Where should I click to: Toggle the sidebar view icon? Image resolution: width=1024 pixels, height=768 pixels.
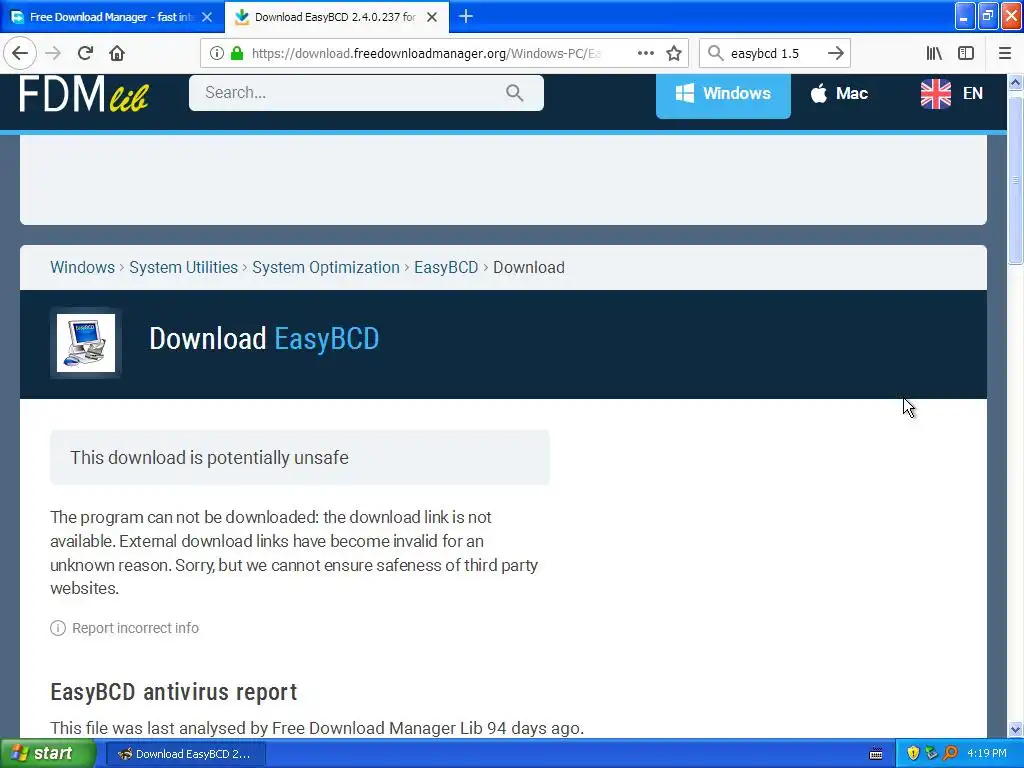click(966, 53)
